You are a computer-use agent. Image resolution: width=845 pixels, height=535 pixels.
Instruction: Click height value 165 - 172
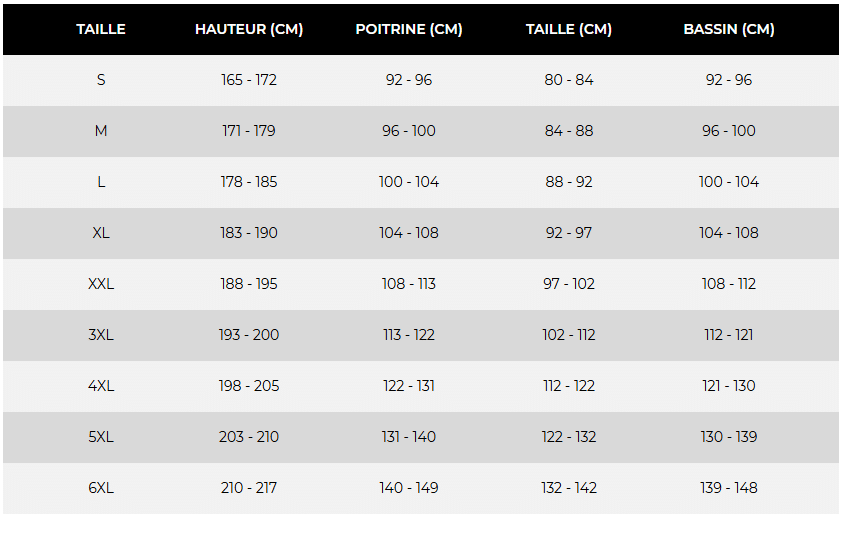(x=249, y=80)
